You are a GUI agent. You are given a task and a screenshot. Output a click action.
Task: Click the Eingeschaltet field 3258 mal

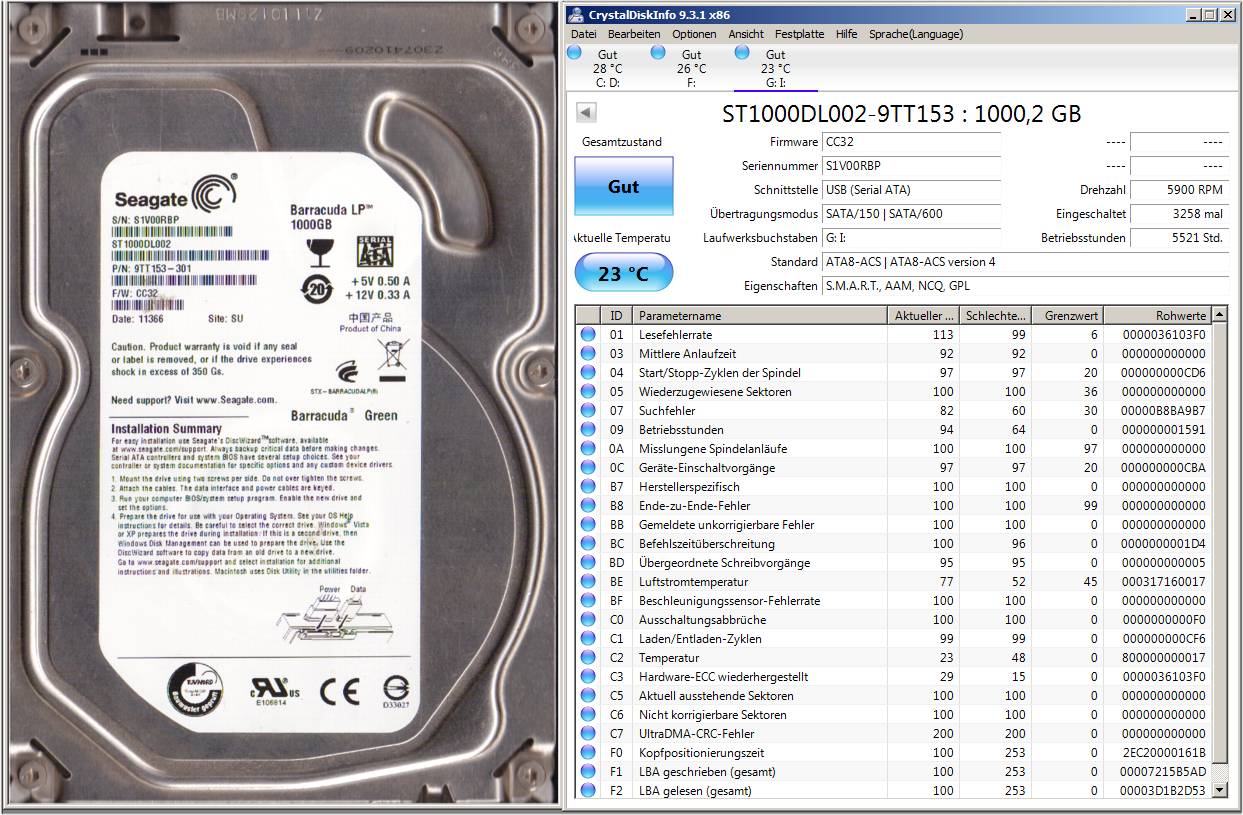[x=1179, y=214]
